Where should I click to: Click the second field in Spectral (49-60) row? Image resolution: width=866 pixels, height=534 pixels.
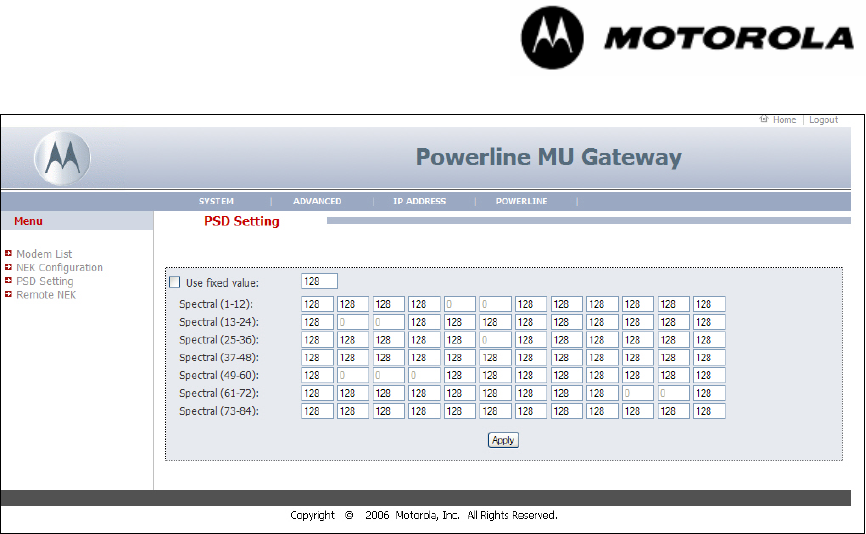[353, 375]
